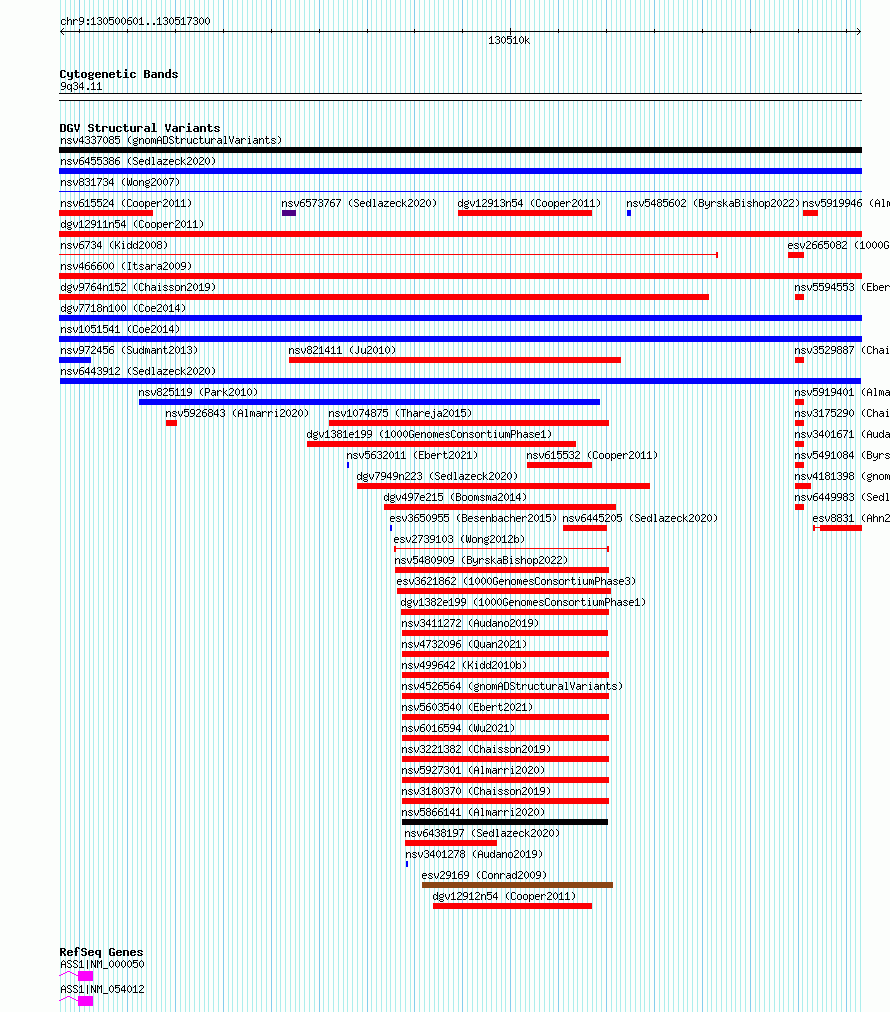The height and width of the screenshot is (1012, 890).
Task: Select the nsv6455386 Sedlazeck2020 variant label
Action: [138, 161]
